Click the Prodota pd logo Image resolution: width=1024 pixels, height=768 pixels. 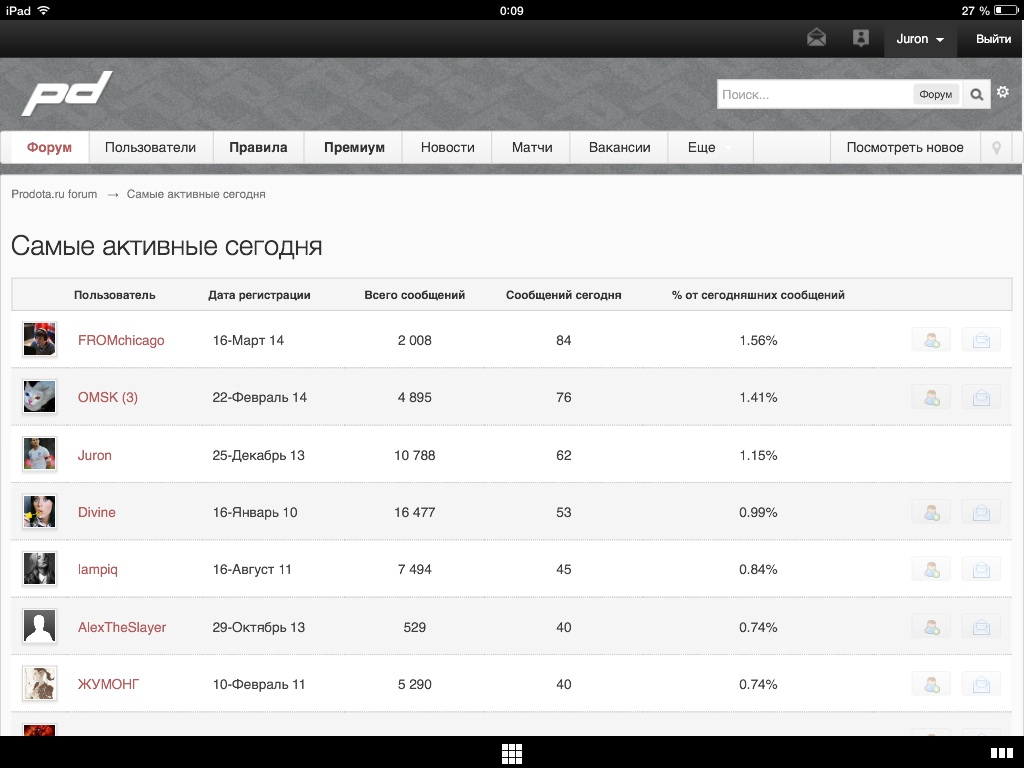point(67,94)
